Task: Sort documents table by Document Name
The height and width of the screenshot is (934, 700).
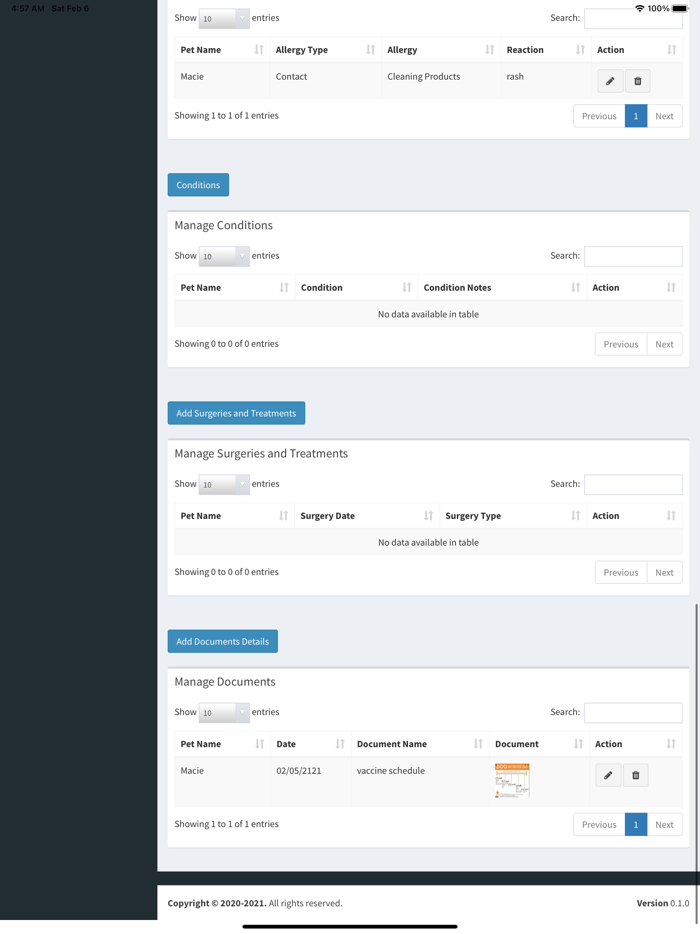Action: (x=420, y=743)
